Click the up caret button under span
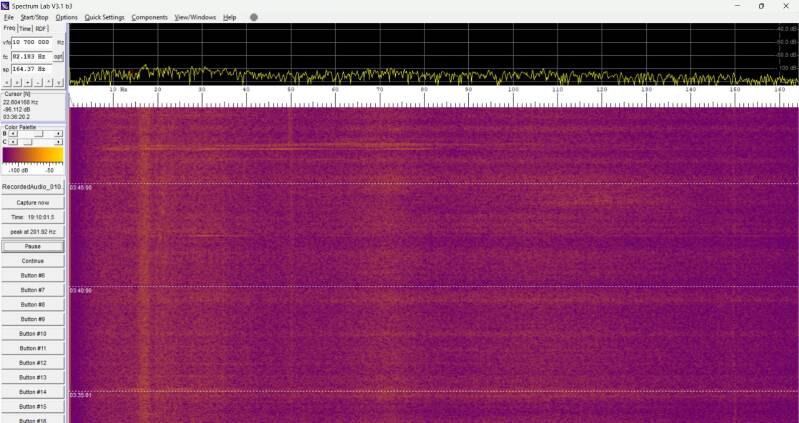 click(x=49, y=83)
